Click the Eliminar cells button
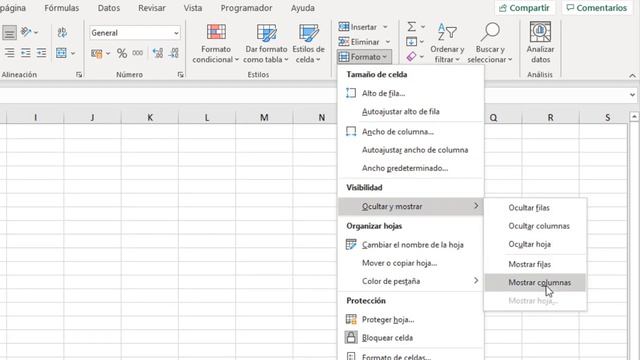Screen dimensions: 640x360 360,42
